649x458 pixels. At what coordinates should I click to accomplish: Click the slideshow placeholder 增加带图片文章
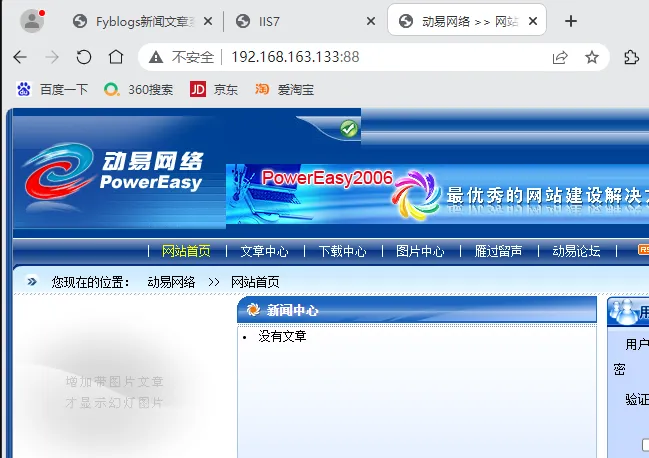pos(115,381)
